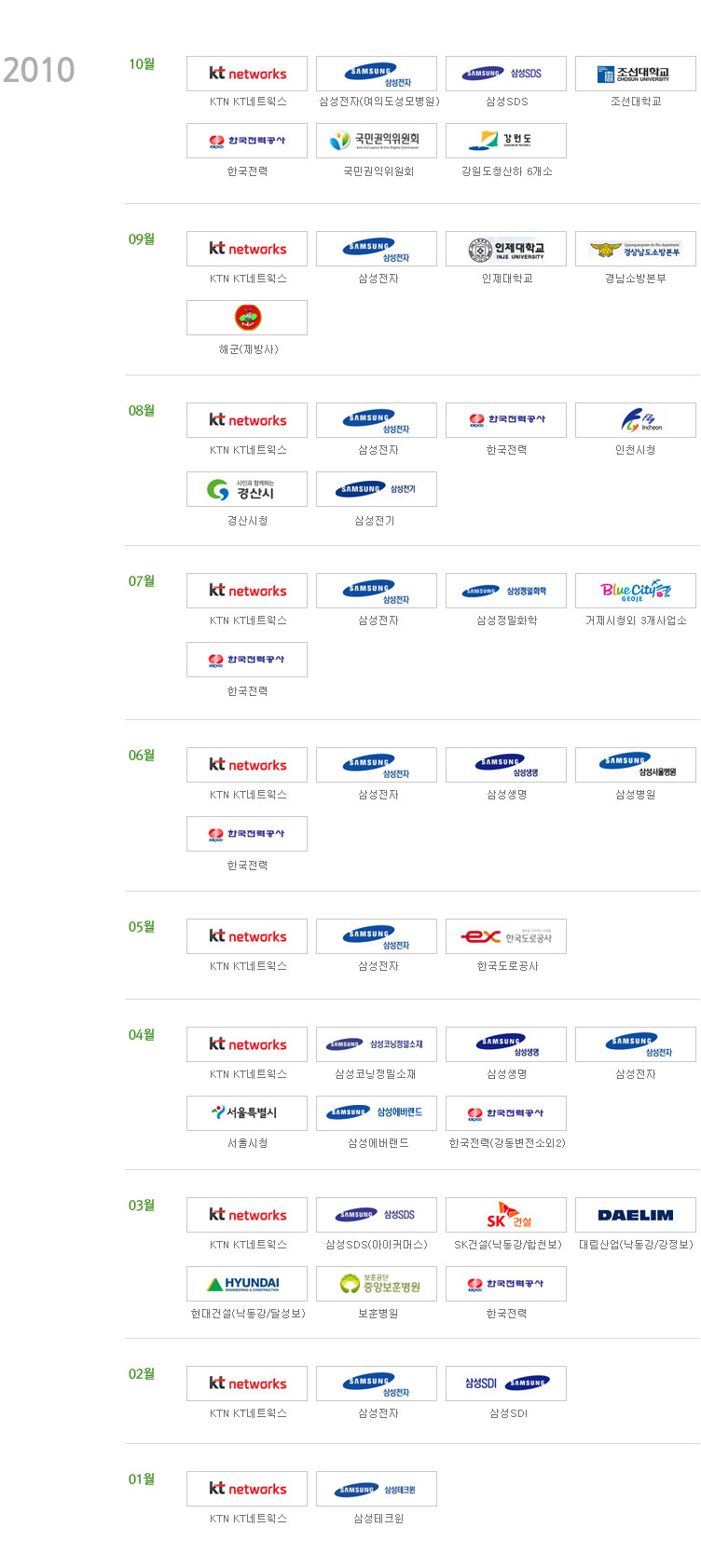Screen dimensions: 701x1568
Task: Click the 삼성생명 logo in 06월
Action: coord(506,765)
